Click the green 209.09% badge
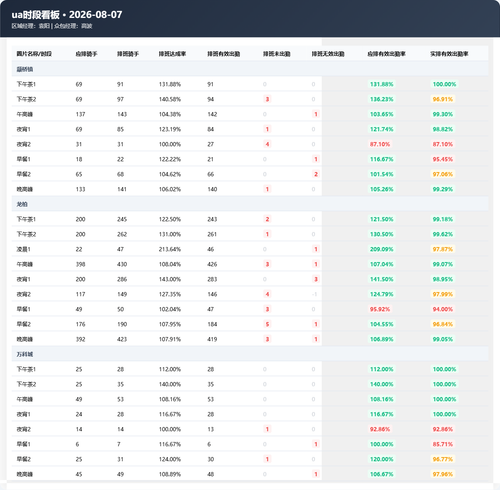This screenshot has height=490, width=500. click(382, 249)
